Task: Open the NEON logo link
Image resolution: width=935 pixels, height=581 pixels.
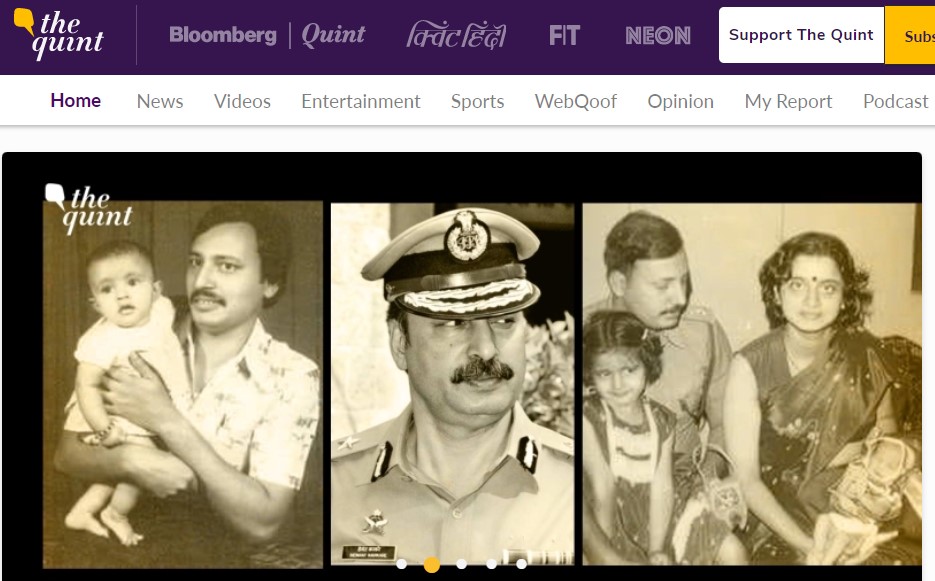Action: point(658,36)
